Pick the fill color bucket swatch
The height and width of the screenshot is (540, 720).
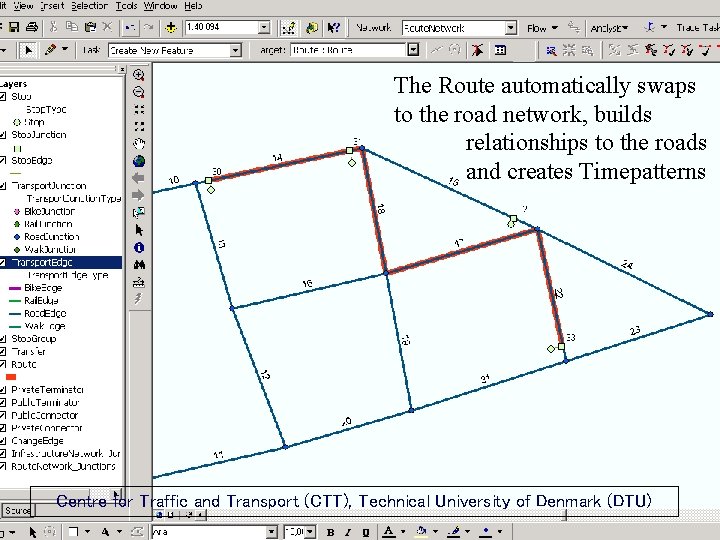[422, 532]
